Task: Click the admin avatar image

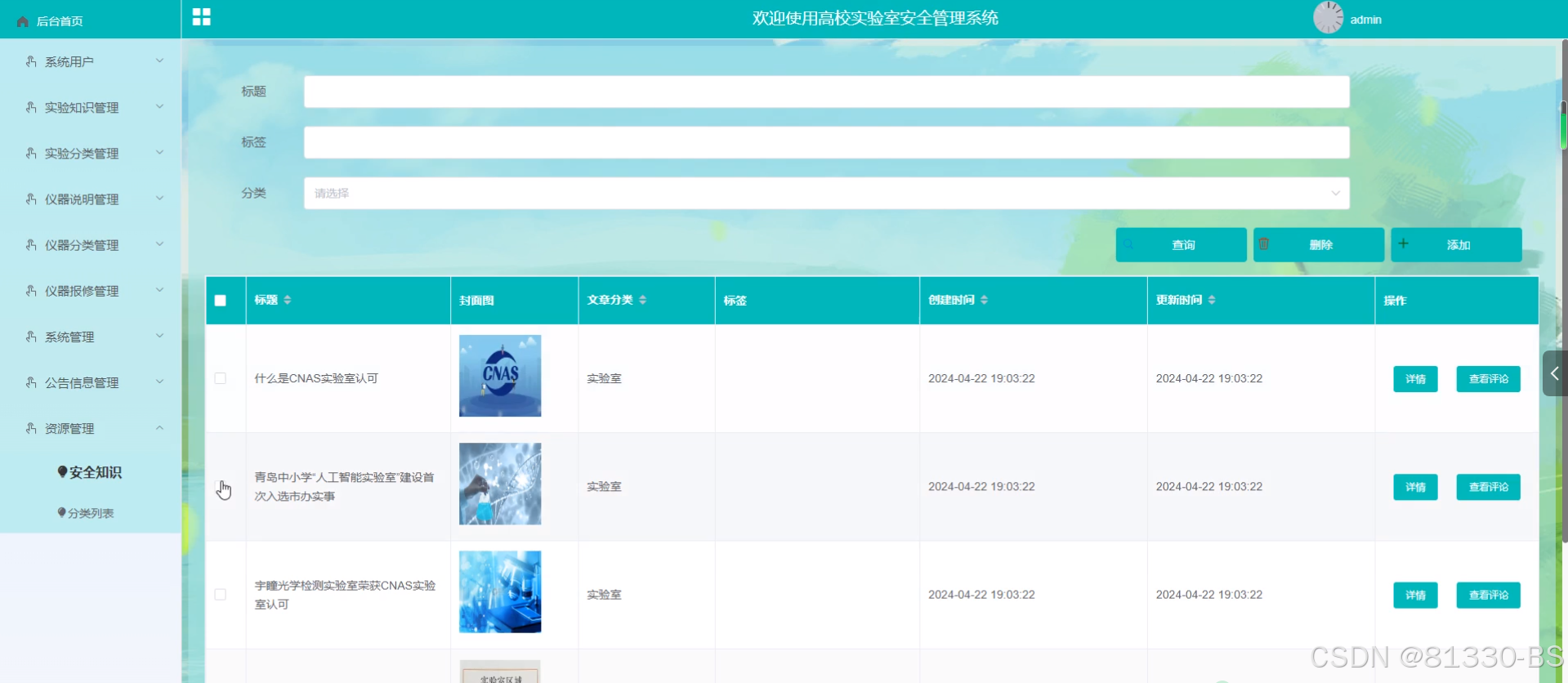Action: tap(1329, 17)
